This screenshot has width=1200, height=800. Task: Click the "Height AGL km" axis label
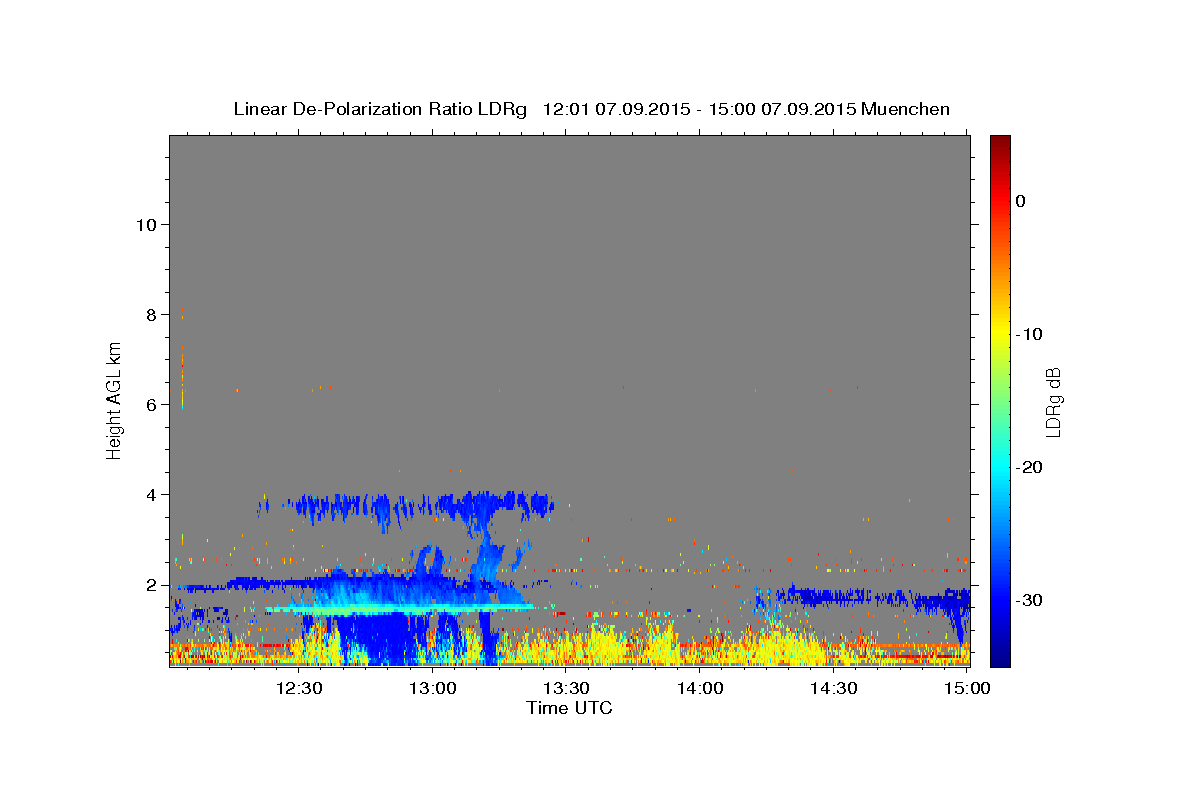point(115,400)
